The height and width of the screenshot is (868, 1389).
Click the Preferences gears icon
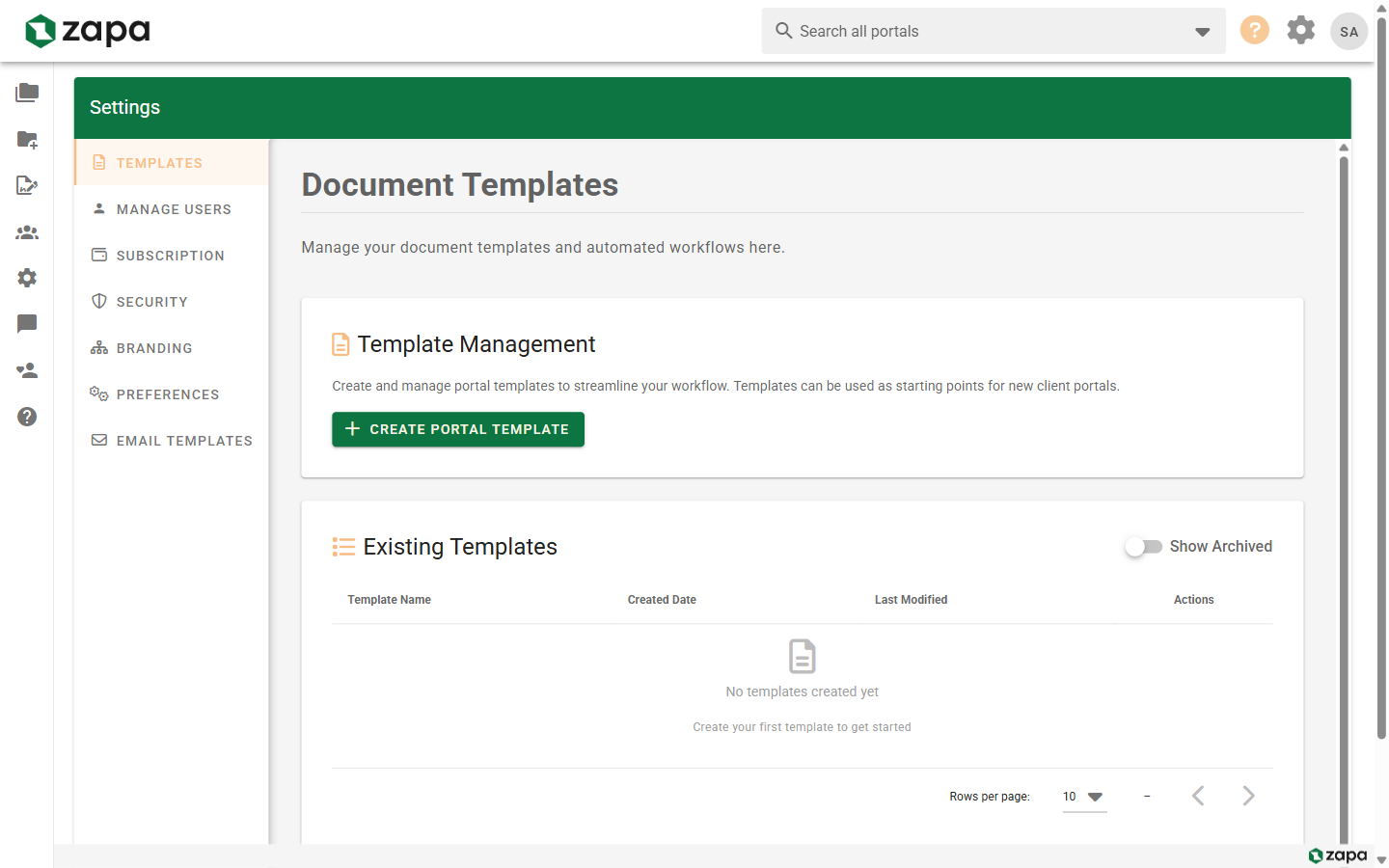(98, 393)
